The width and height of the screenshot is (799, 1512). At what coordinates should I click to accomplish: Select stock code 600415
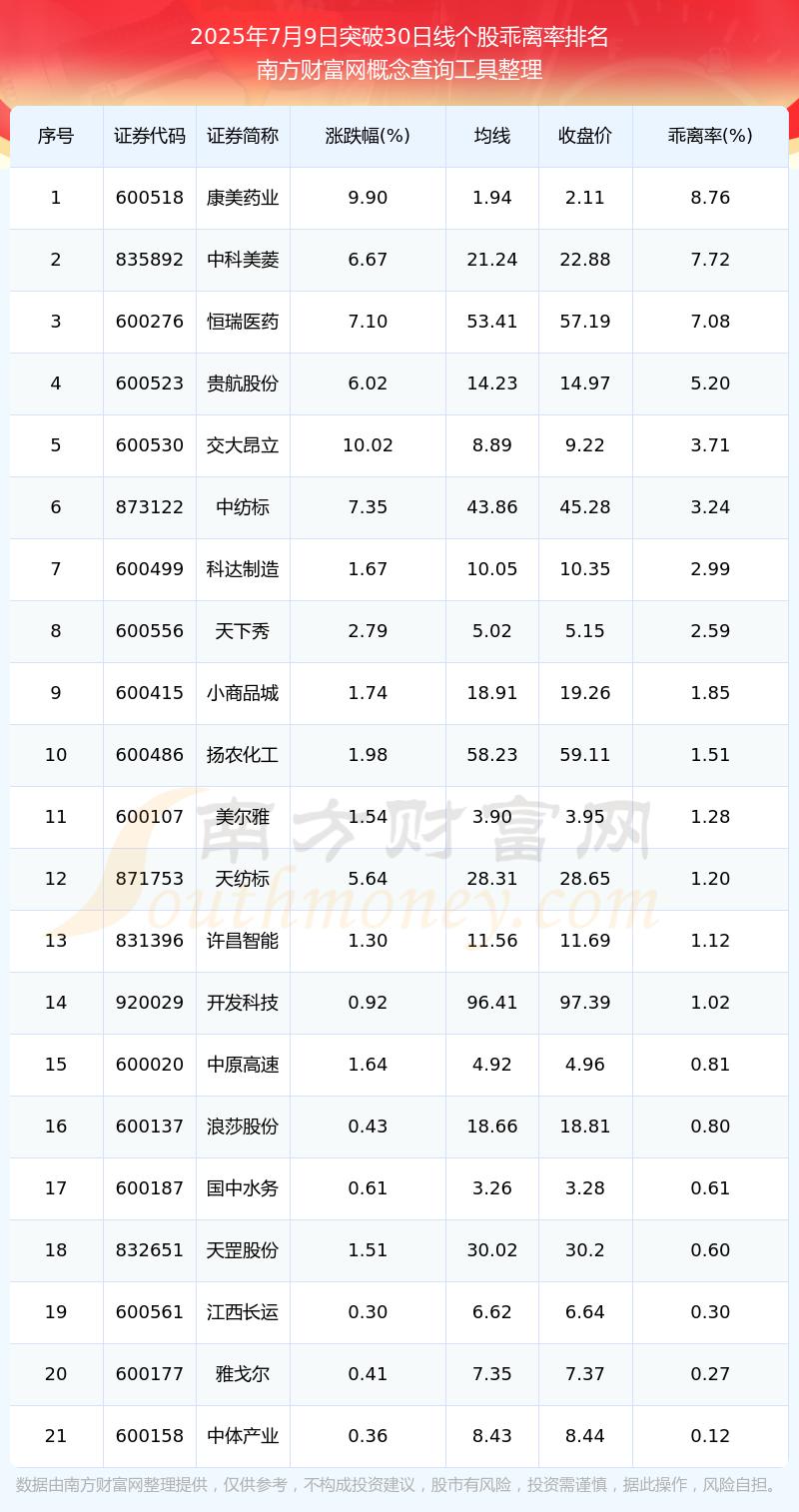[150, 693]
